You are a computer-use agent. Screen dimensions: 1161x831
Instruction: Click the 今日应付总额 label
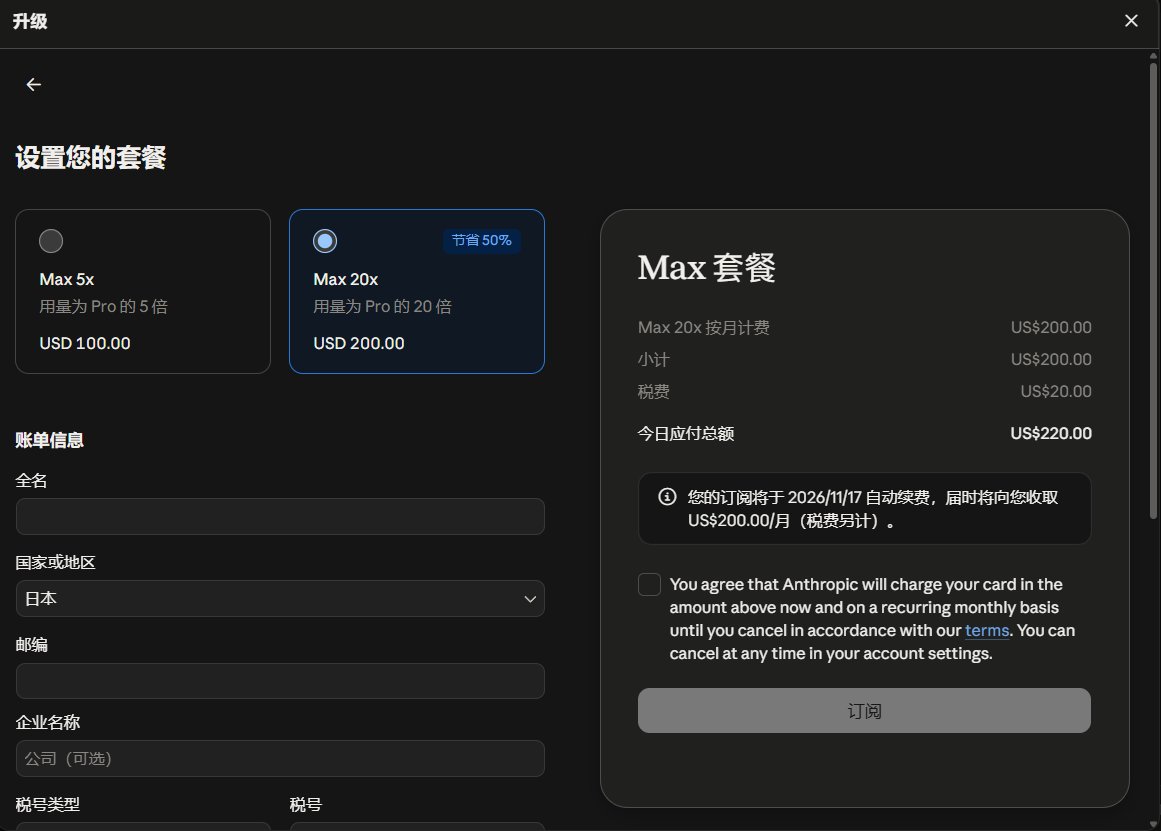tap(686, 433)
